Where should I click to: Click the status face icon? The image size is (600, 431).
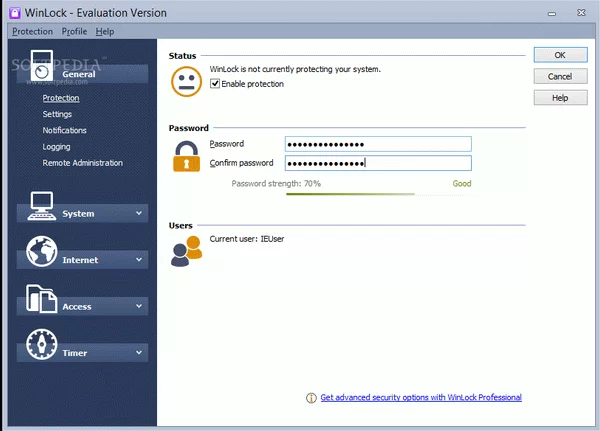click(186, 80)
